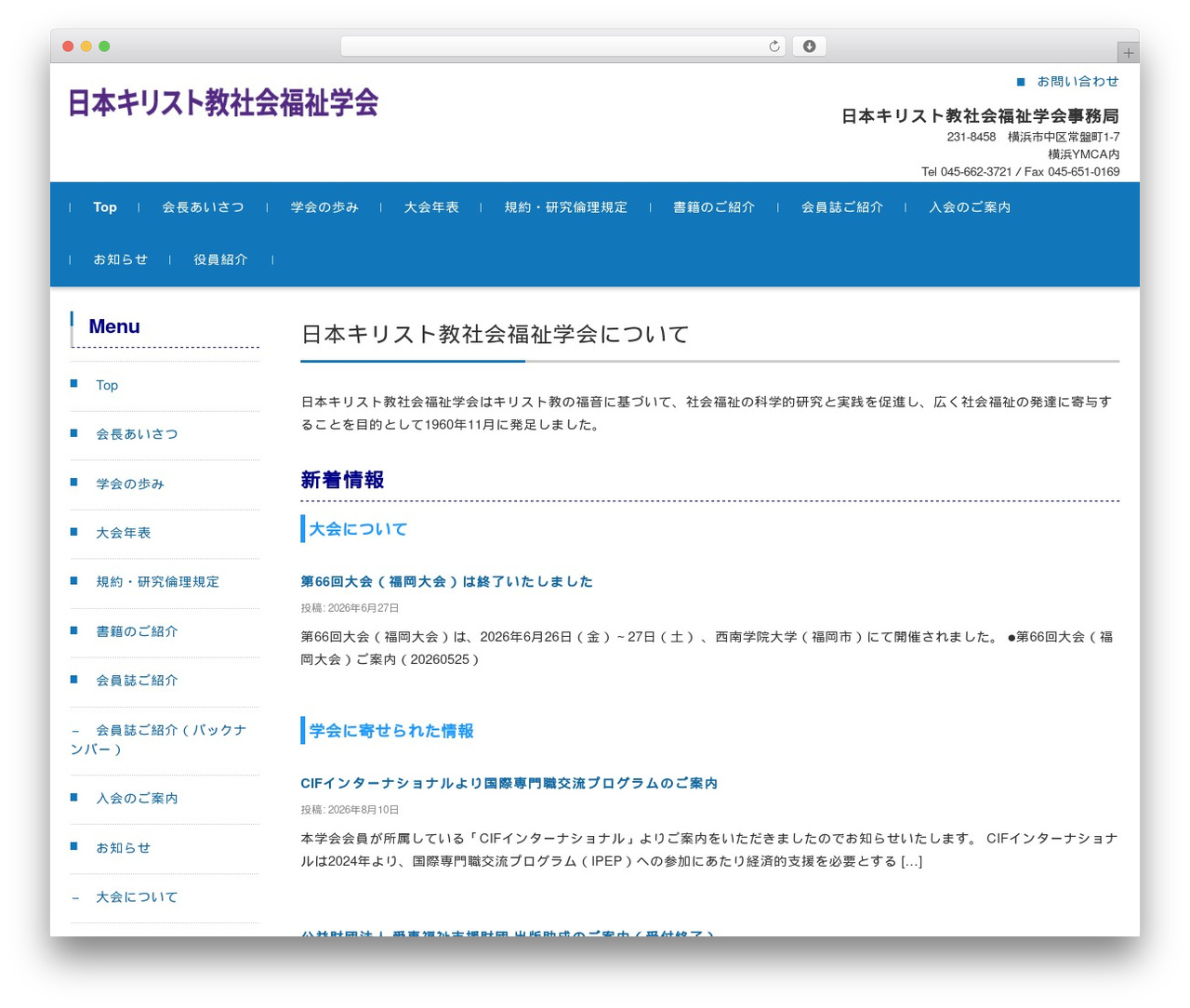Open the 第66回大会(福岡大会)は終了いたしました article
1190x1008 pixels.
(446, 581)
